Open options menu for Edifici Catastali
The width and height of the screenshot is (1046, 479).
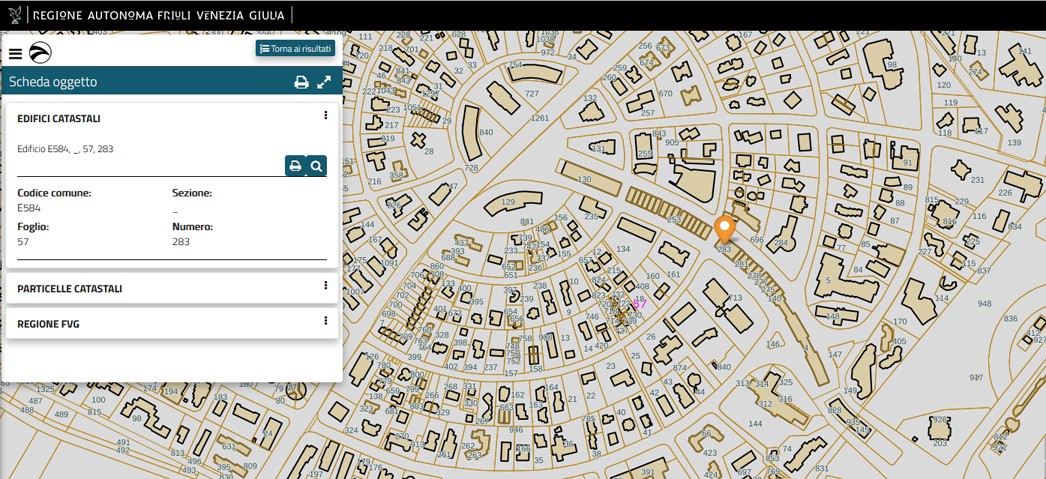pyautogui.click(x=326, y=116)
